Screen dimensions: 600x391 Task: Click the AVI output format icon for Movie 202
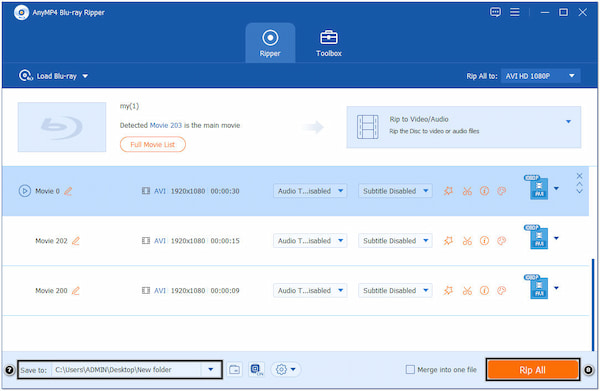[536, 237]
